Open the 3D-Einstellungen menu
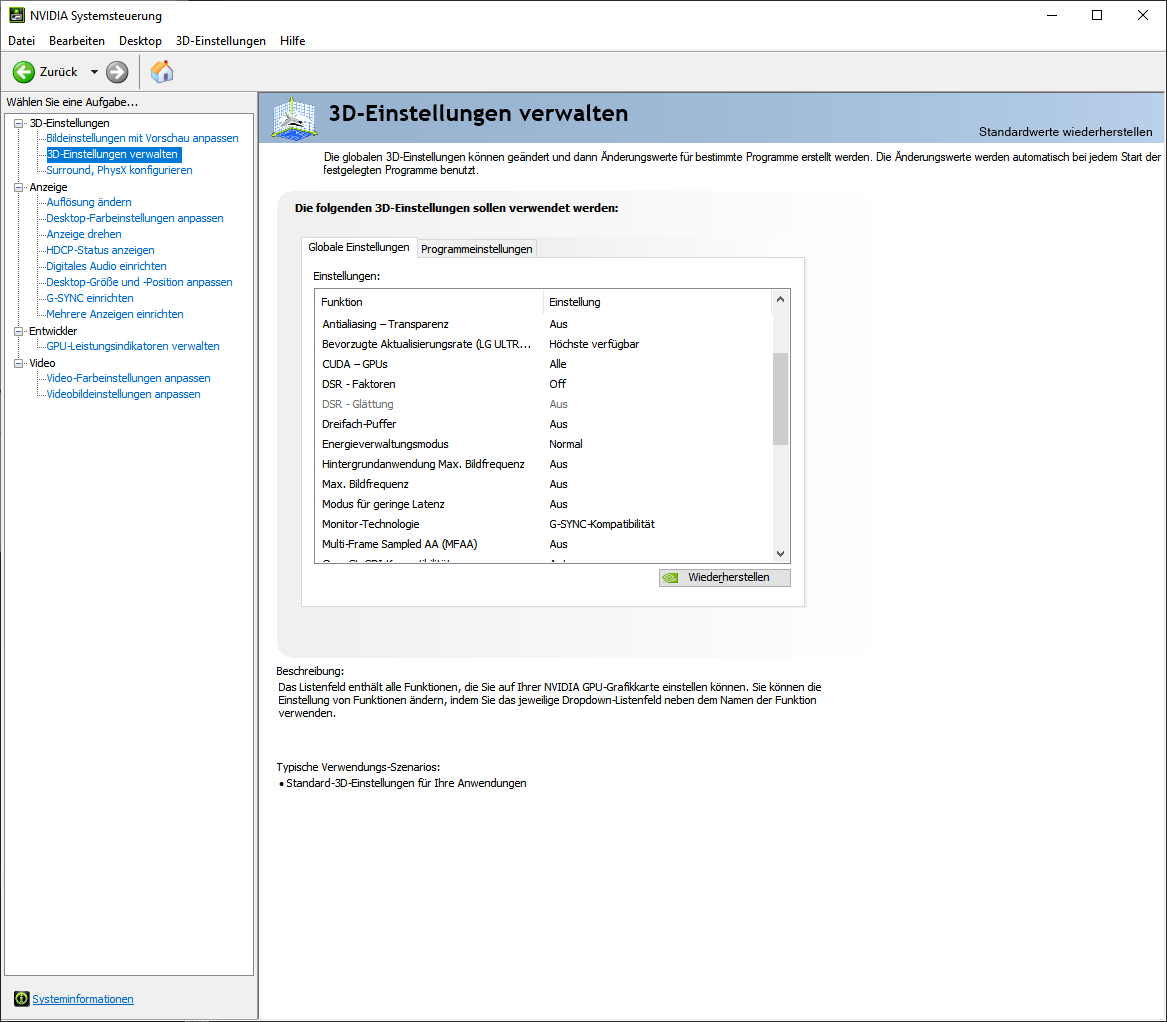 click(220, 41)
